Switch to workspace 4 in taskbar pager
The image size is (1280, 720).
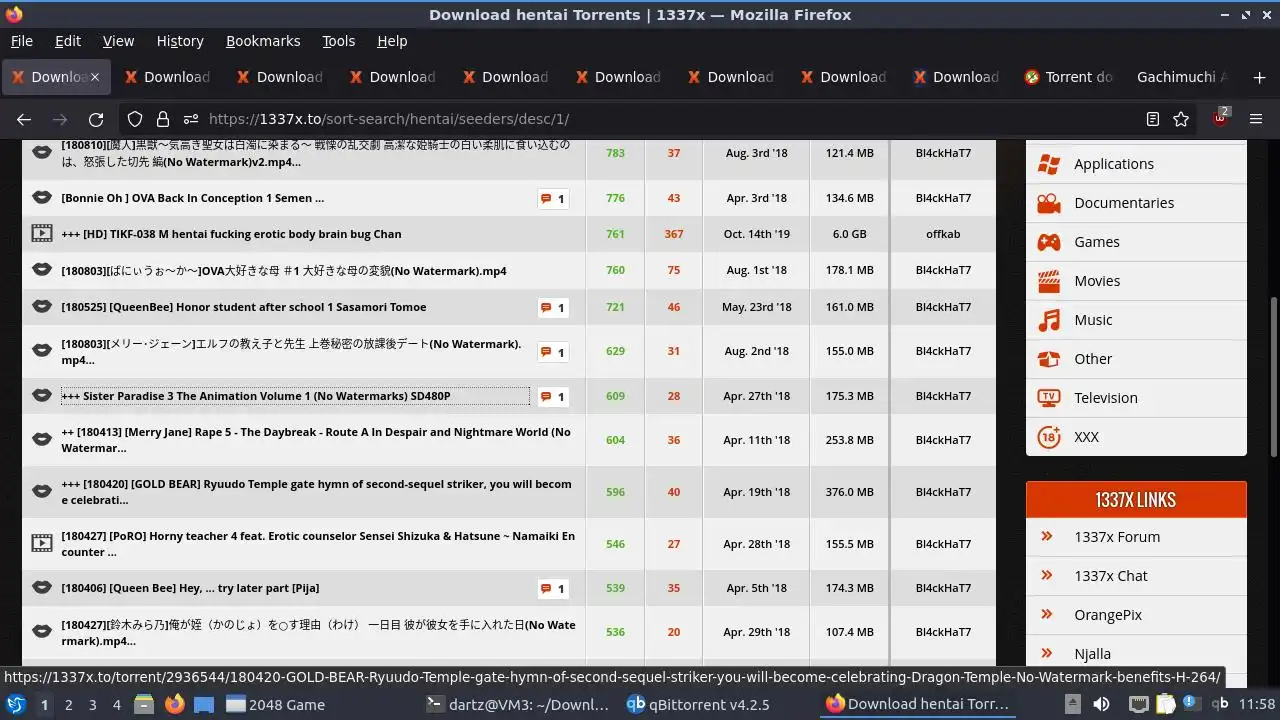pyautogui.click(x=116, y=705)
